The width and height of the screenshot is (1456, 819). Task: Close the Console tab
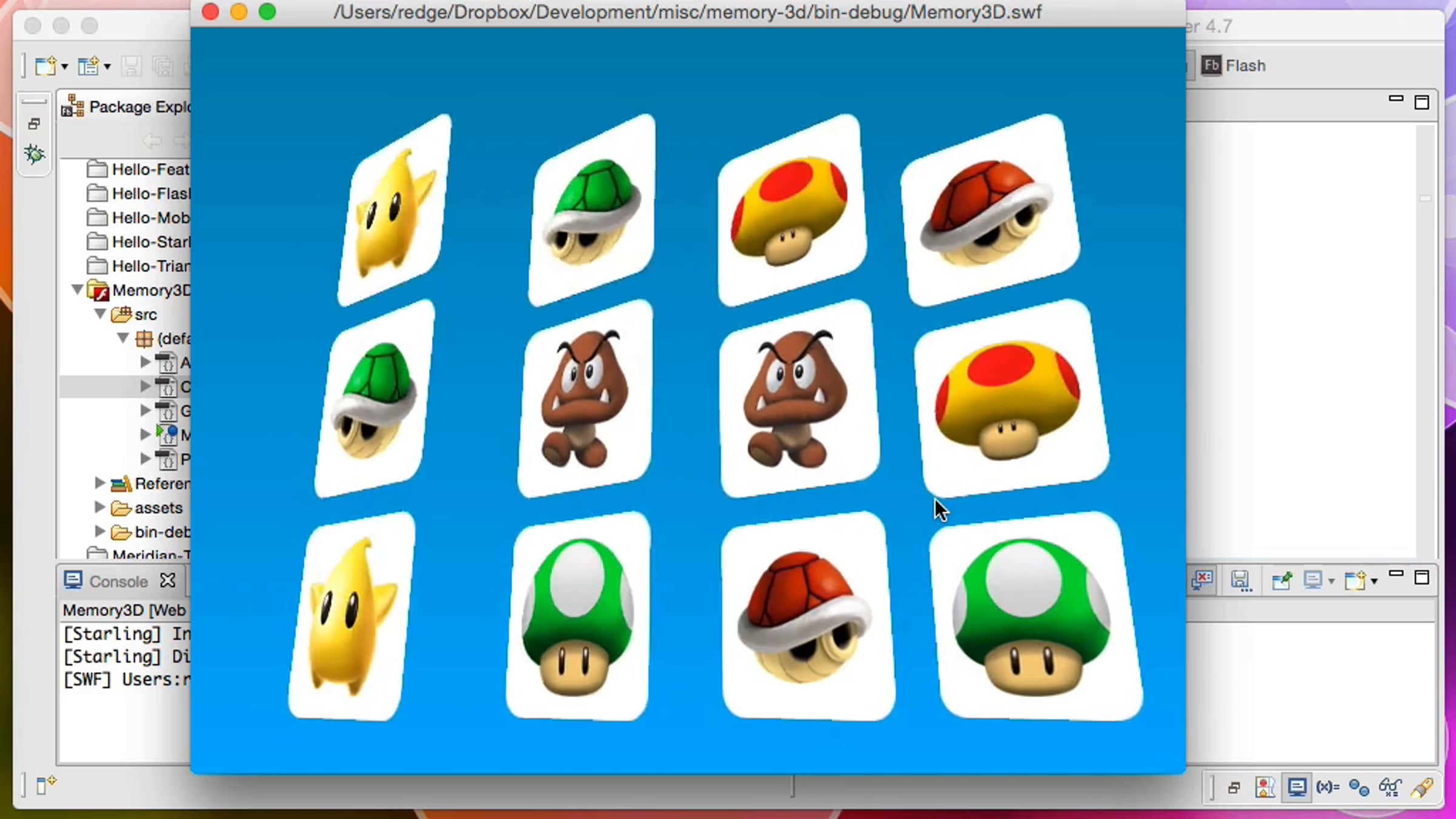tap(167, 581)
